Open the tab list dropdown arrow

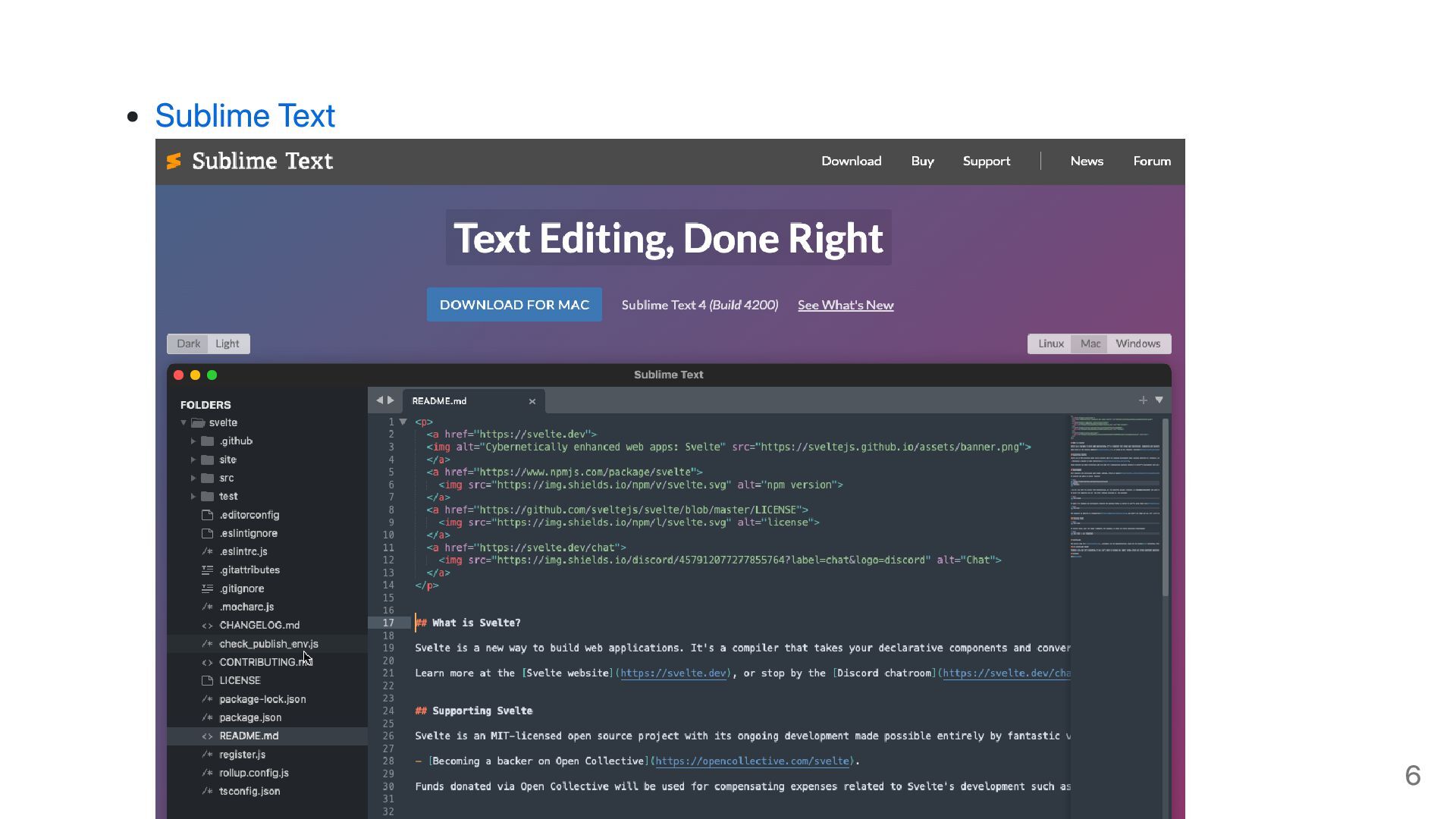1159,400
